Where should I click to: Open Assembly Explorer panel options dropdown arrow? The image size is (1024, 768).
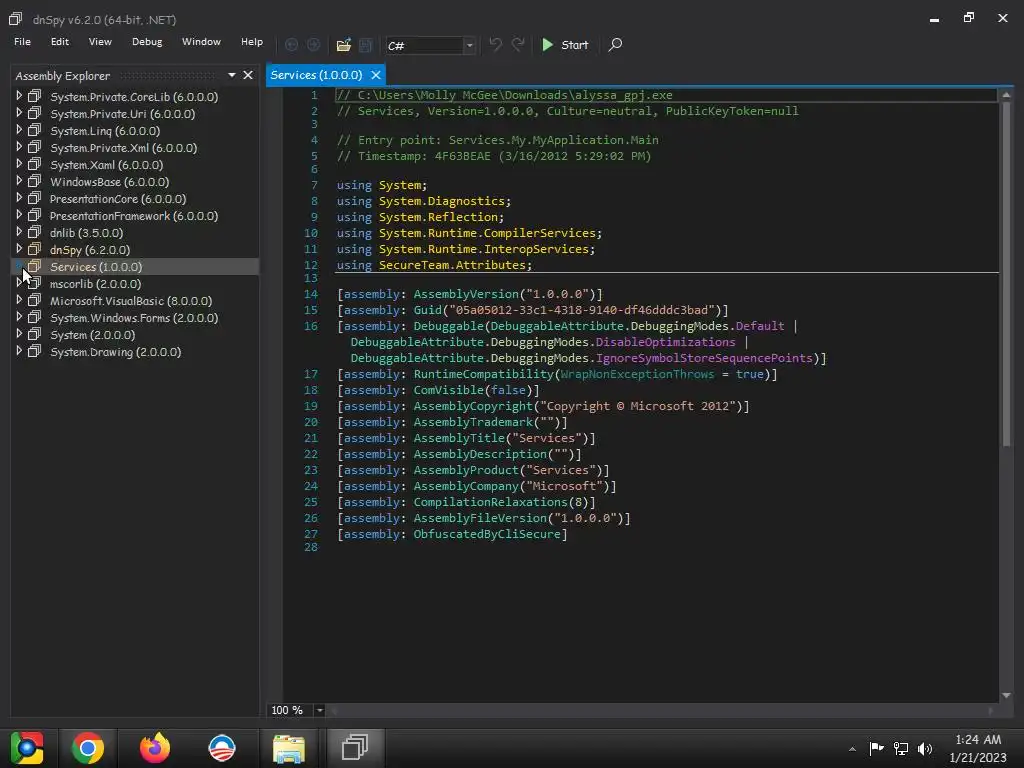(x=232, y=75)
